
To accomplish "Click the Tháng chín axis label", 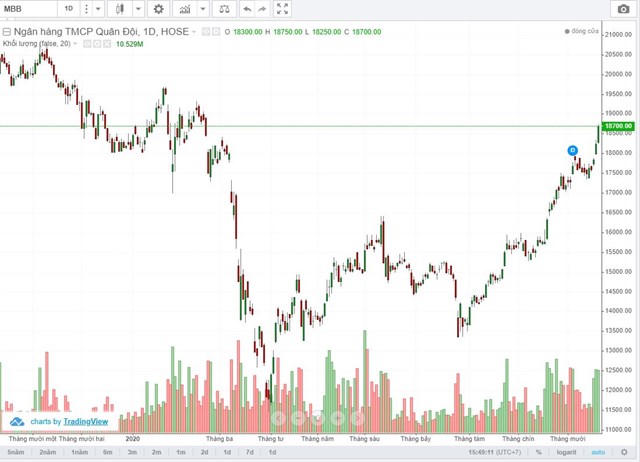I will (518, 439).
